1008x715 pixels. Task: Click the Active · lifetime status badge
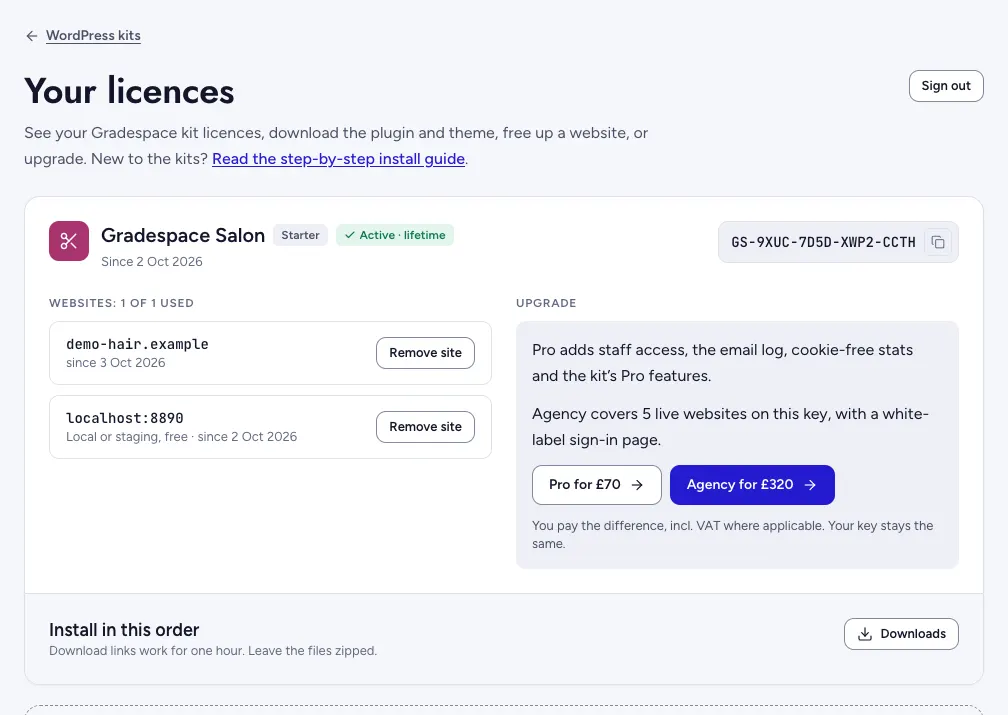(x=395, y=235)
